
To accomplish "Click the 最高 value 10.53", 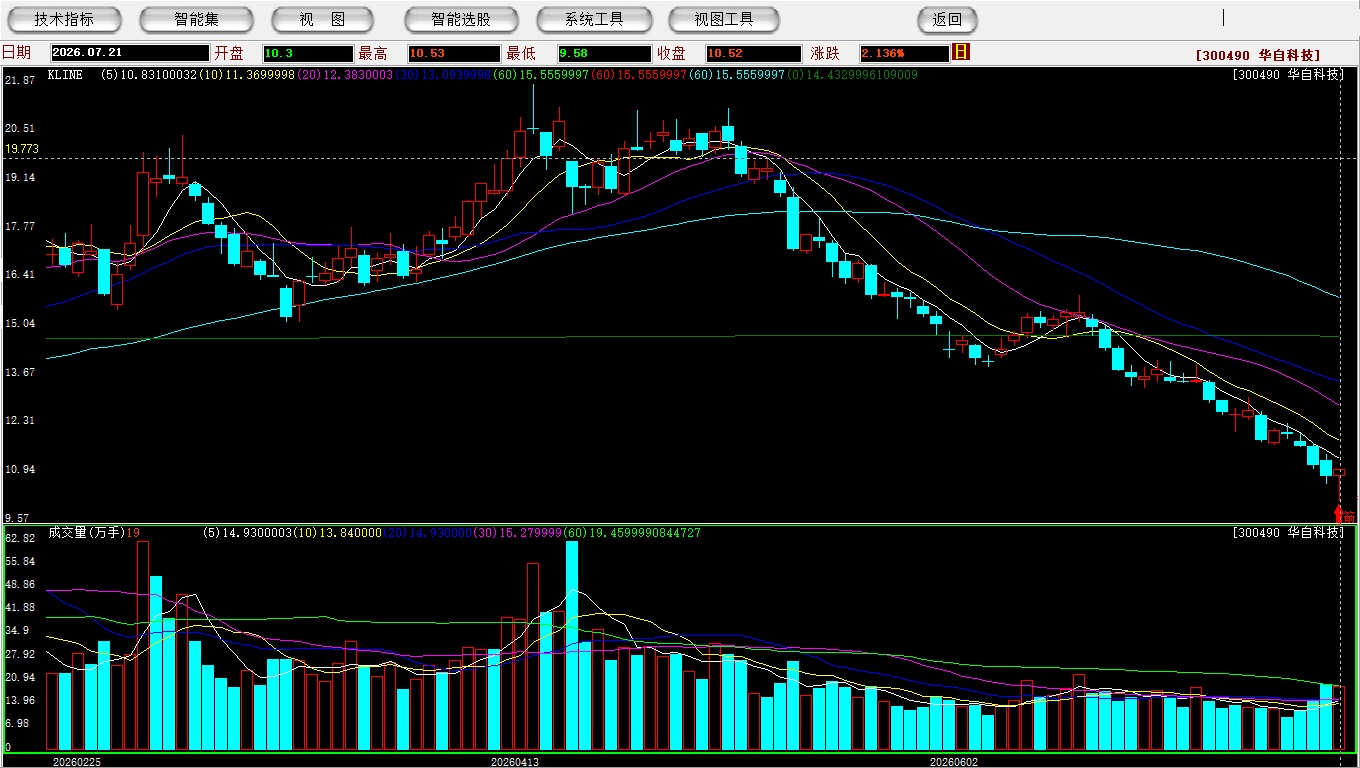I will click(x=453, y=53).
